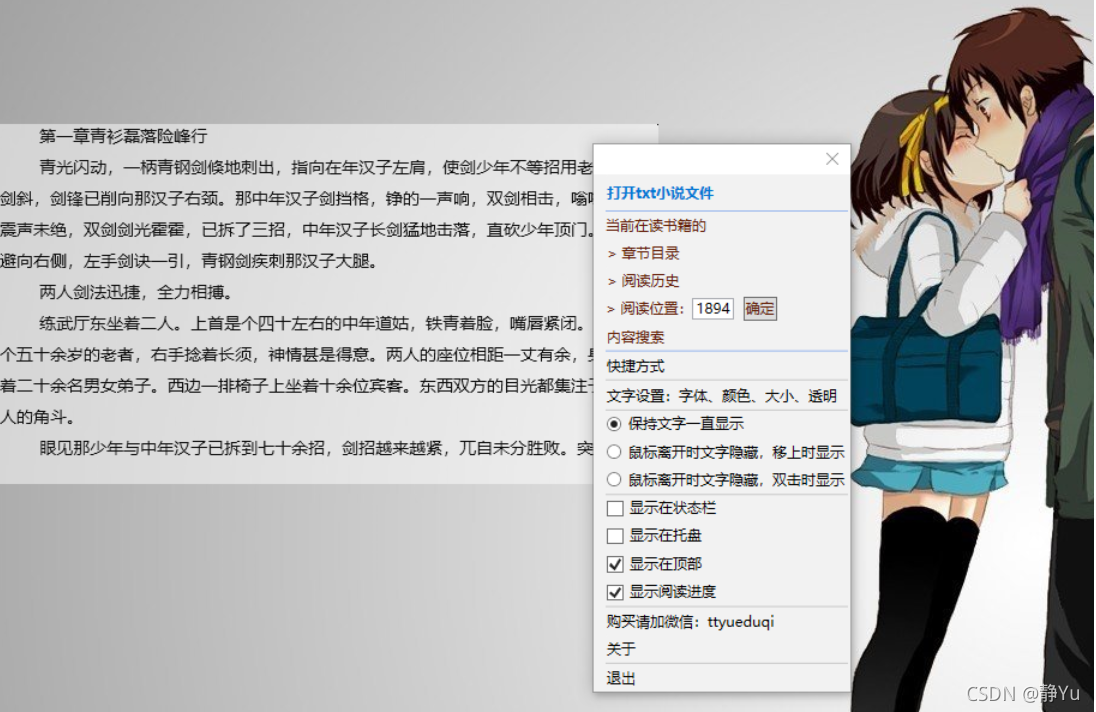Viewport: 1096px width, 712px height.
Task: Enable the 显示在托盘 checkbox
Action: click(614, 536)
